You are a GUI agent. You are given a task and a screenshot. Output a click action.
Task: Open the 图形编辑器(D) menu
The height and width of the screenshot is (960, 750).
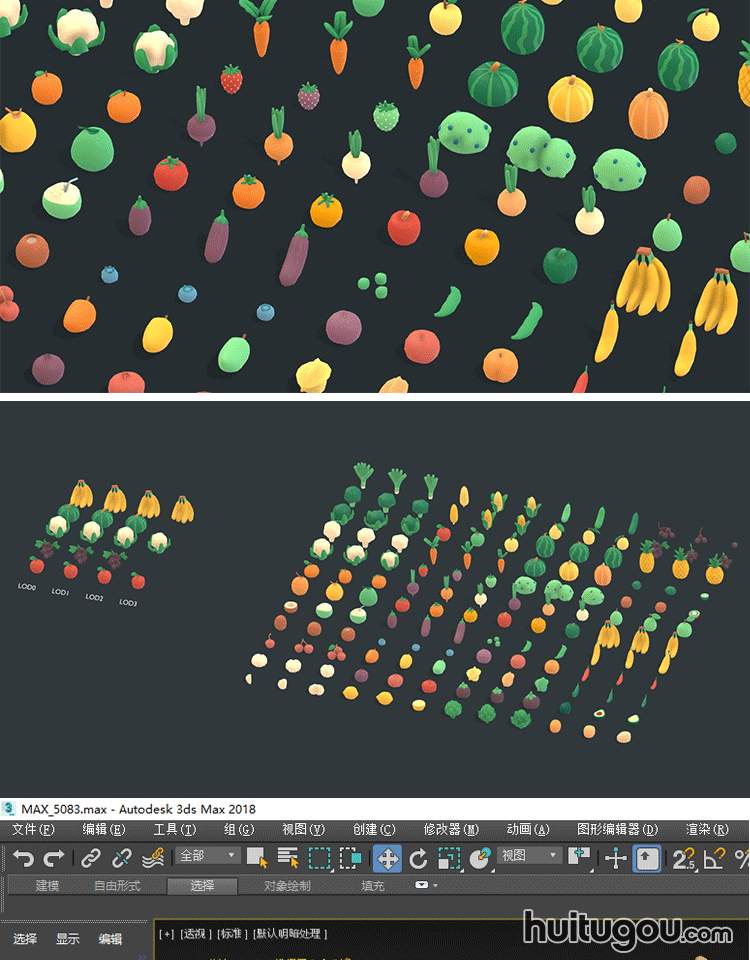(617, 830)
